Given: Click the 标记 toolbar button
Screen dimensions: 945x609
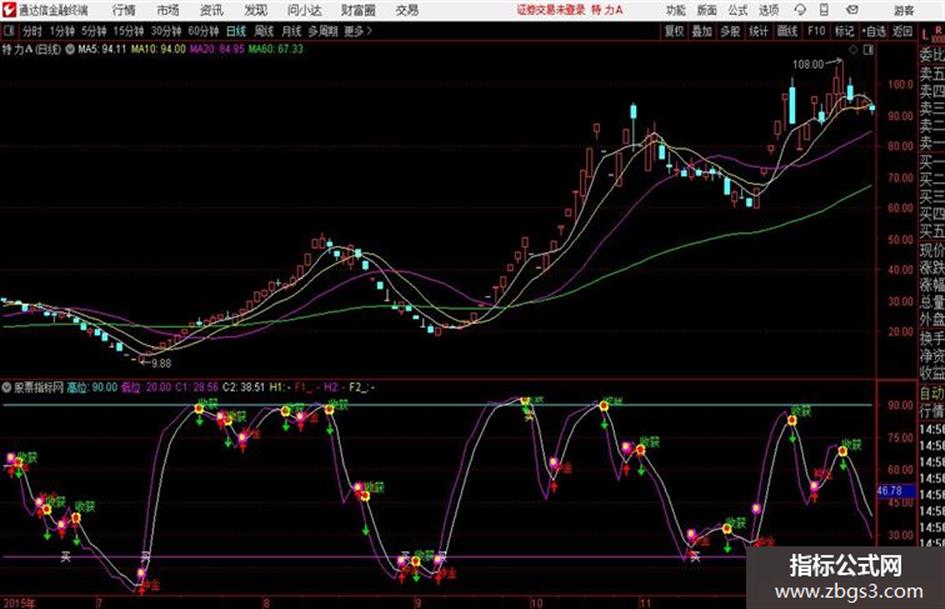Looking at the screenshot, I should point(844,31).
